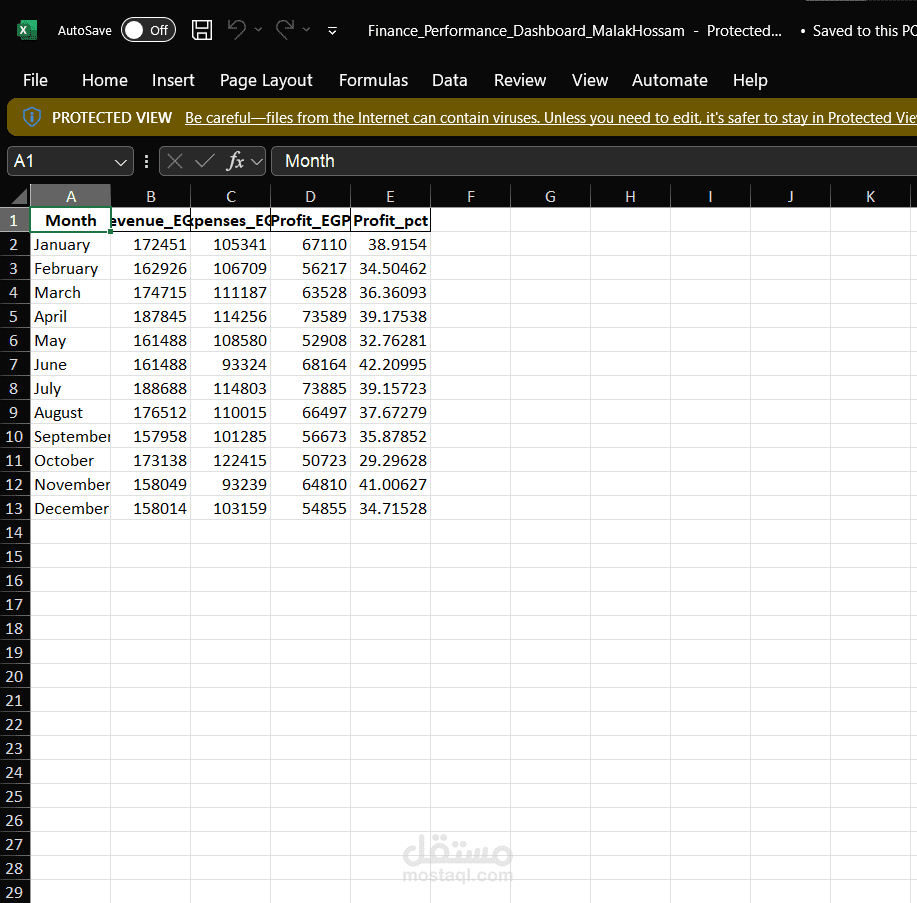Select the February cell
This screenshot has width=917, height=903.
point(71,268)
